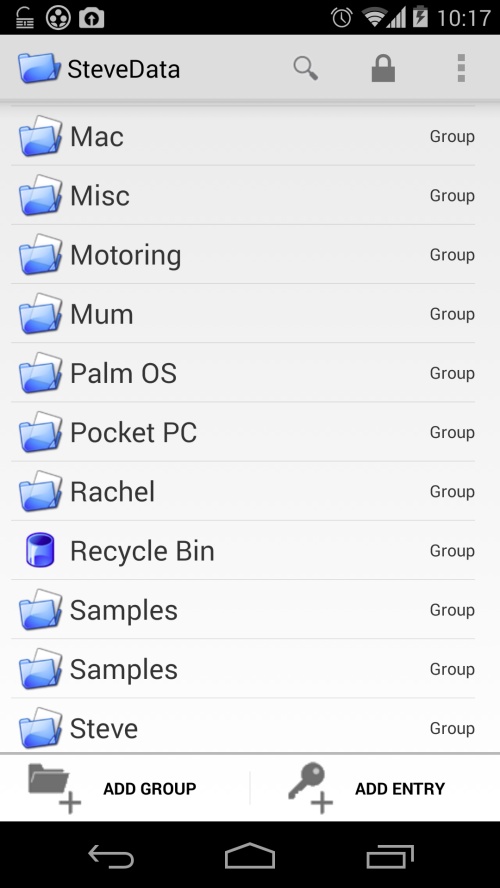Screen dimensions: 500x888
Task: Open the Recycle Bin group
Action: pyautogui.click(x=243, y=550)
